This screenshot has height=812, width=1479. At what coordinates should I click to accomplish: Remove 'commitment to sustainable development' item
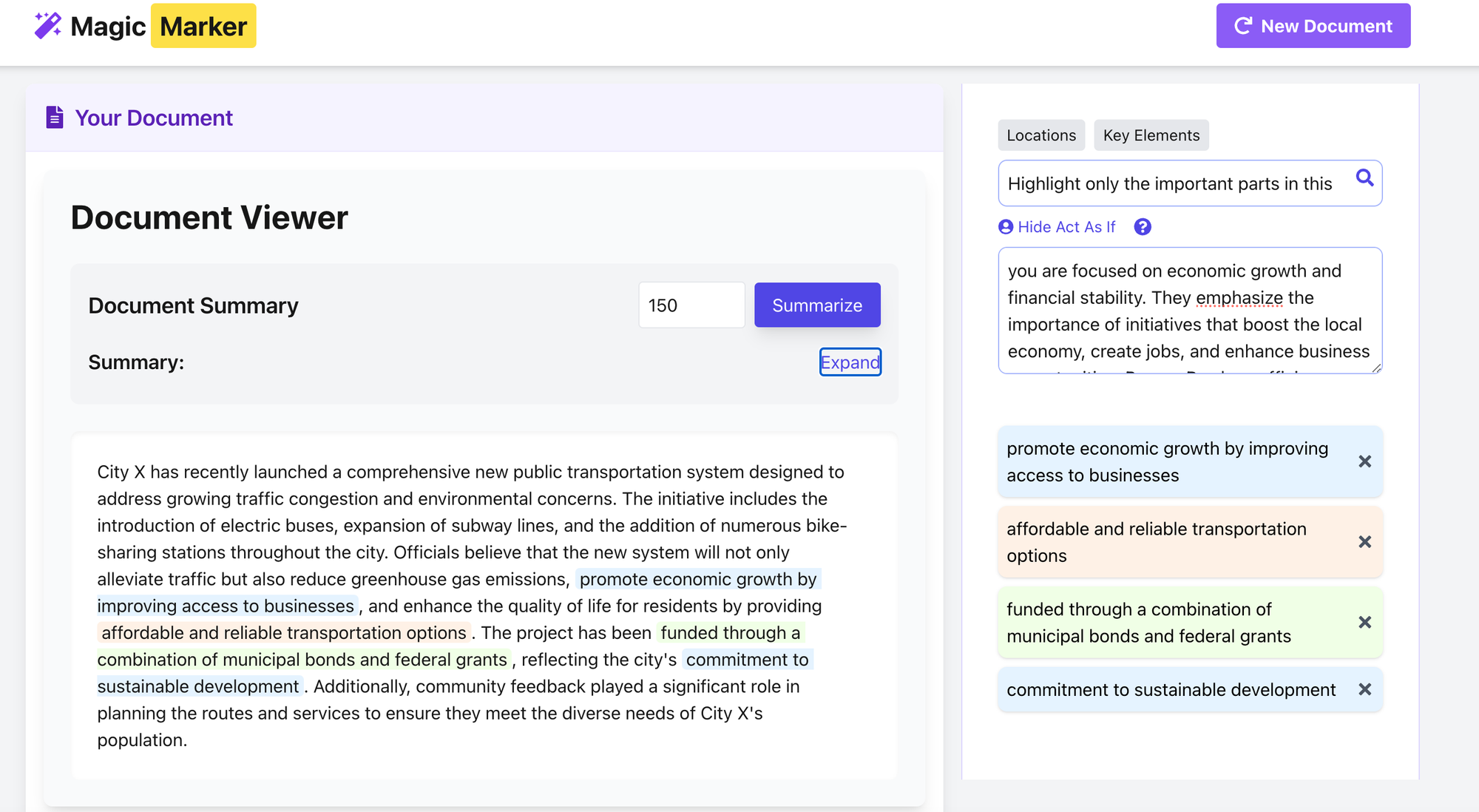click(1364, 689)
